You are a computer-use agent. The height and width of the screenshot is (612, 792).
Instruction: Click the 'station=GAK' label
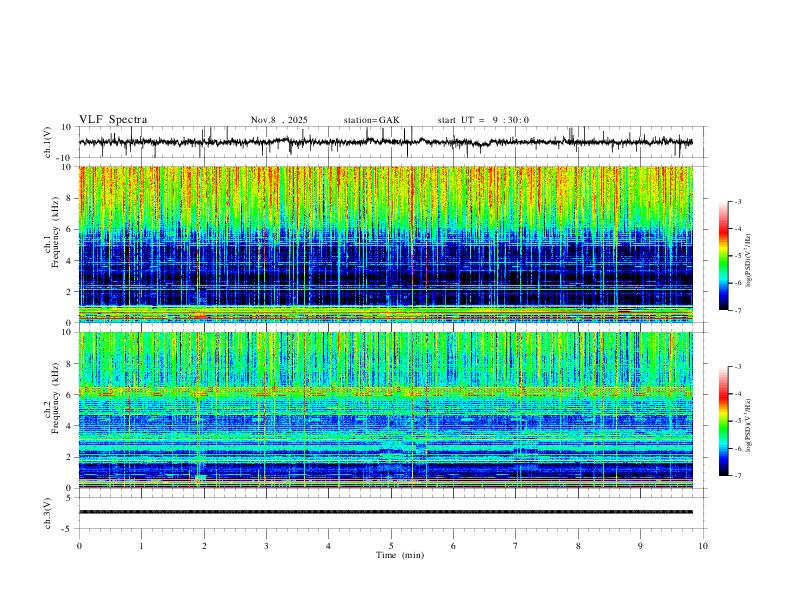tap(372, 120)
